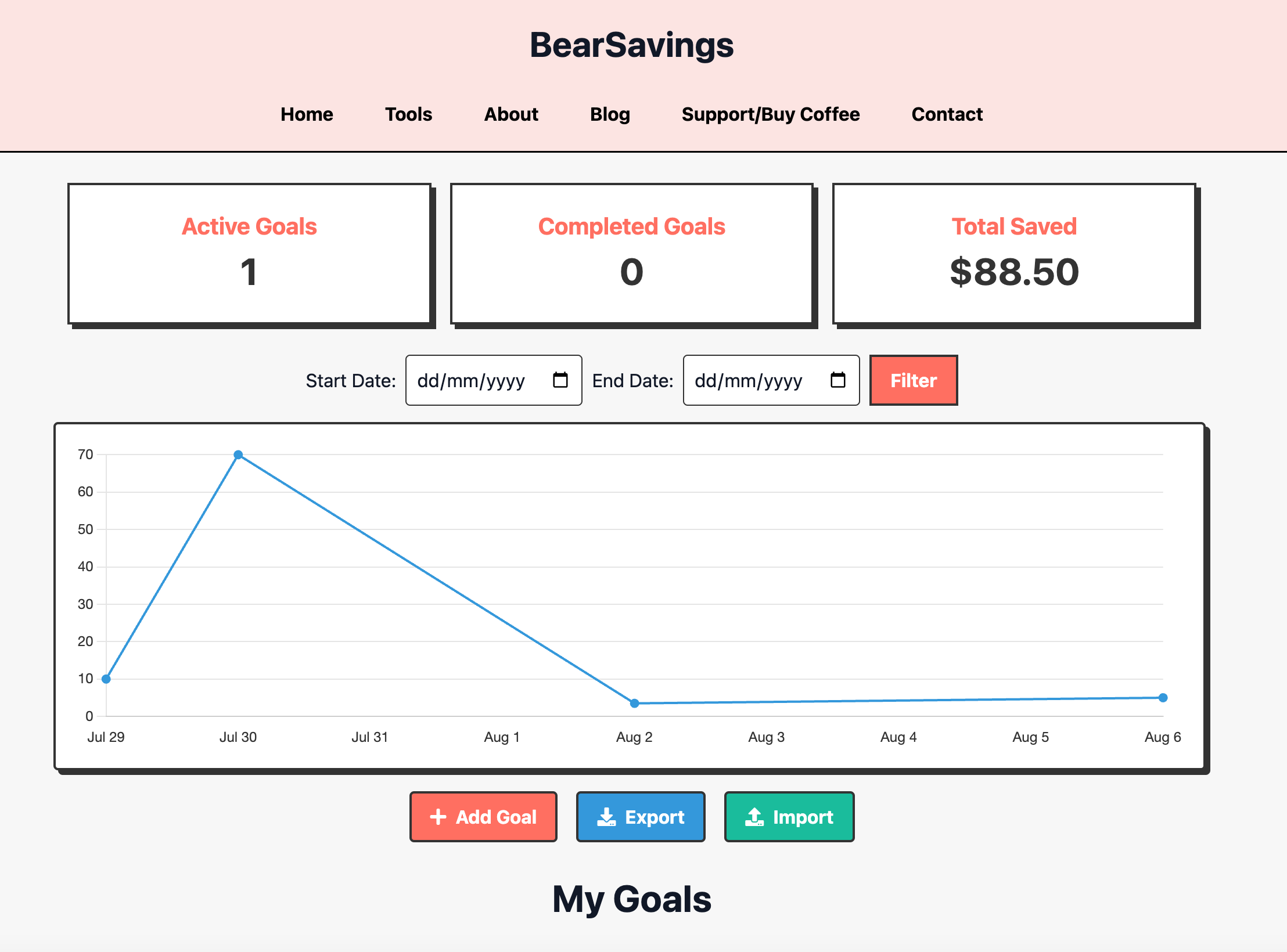The image size is (1287, 952).
Task: Select the Jul 30 data point on chart
Action: (238, 455)
